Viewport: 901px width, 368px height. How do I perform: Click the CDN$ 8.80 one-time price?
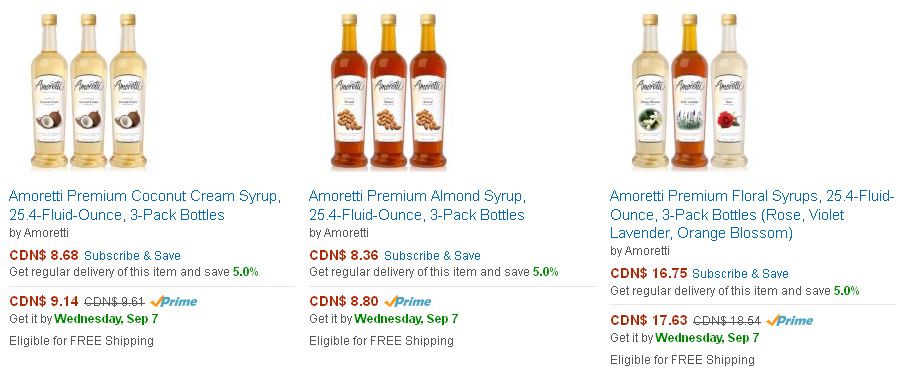[344, 301]
